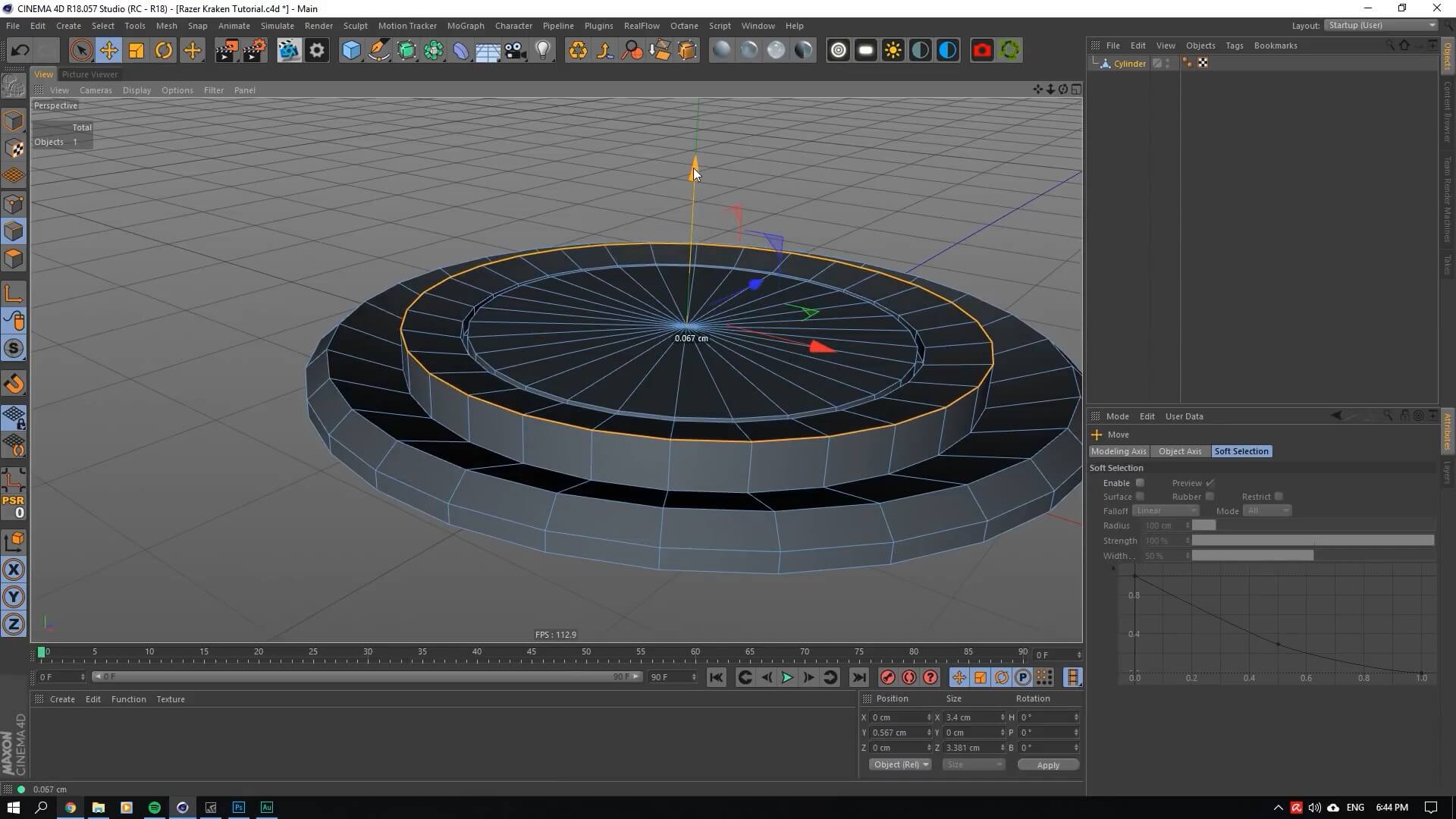Select the Rotate tool
Viewport: 1456px width, 819px height.
pos(164,50)
